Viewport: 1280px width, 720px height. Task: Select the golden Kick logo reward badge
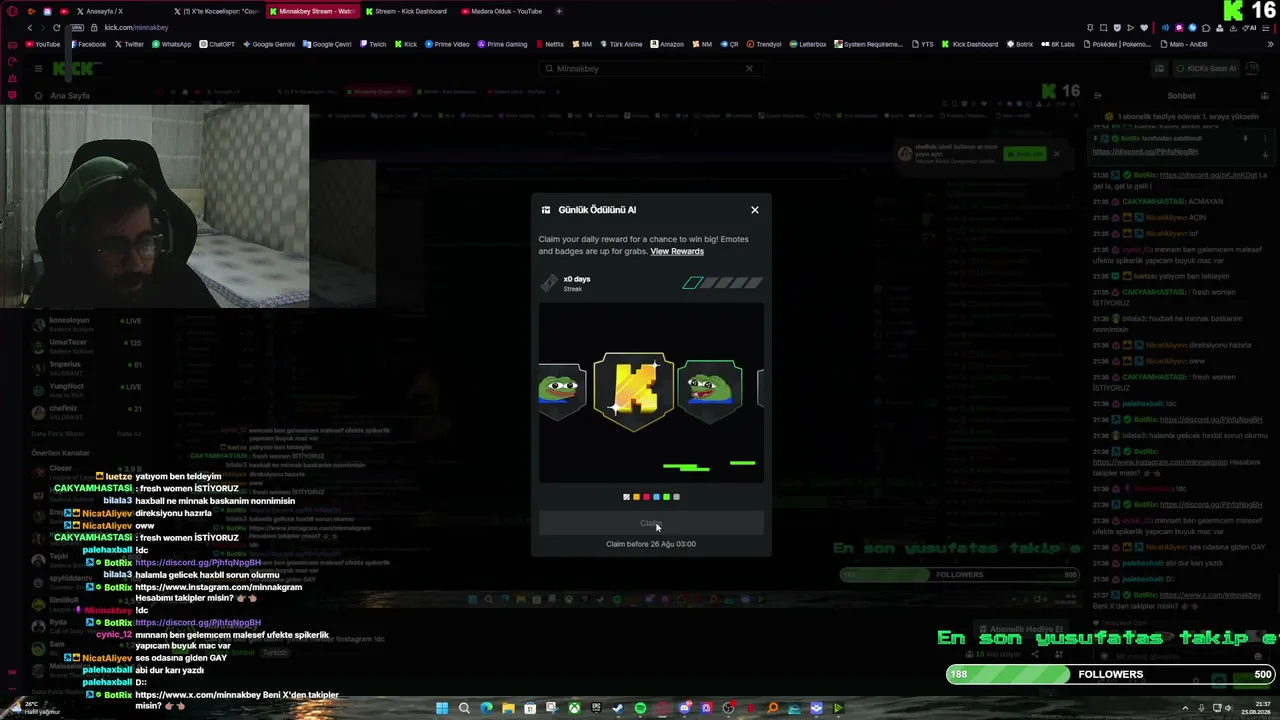[x=633, y=390]
